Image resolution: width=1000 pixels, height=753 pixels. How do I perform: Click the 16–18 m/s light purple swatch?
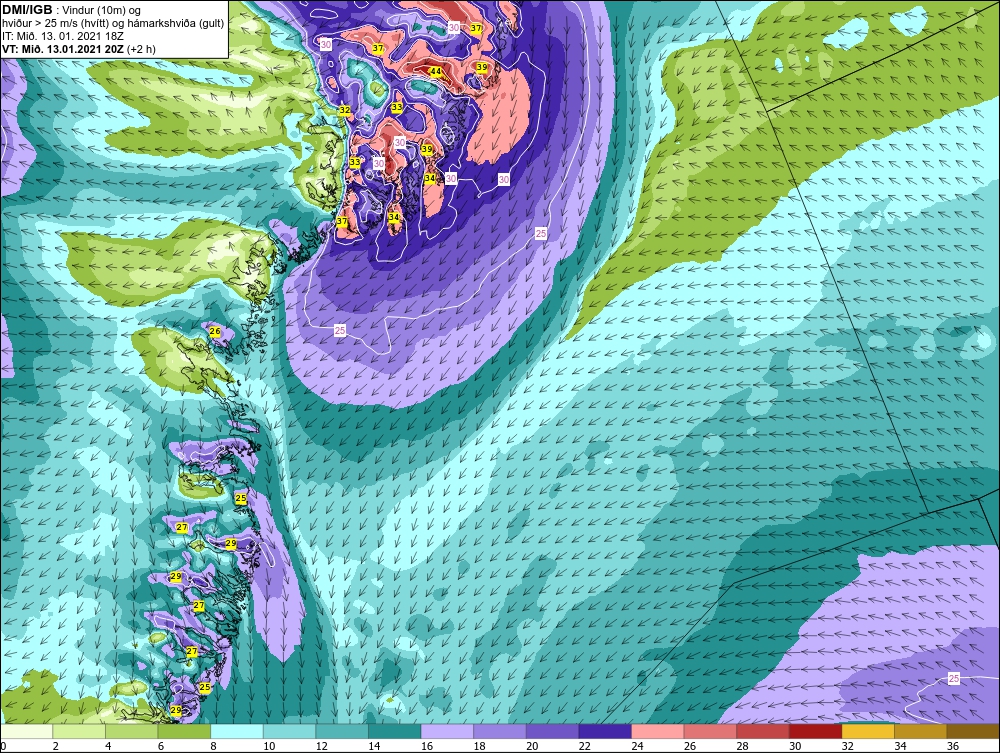click(x=448, y=731)
